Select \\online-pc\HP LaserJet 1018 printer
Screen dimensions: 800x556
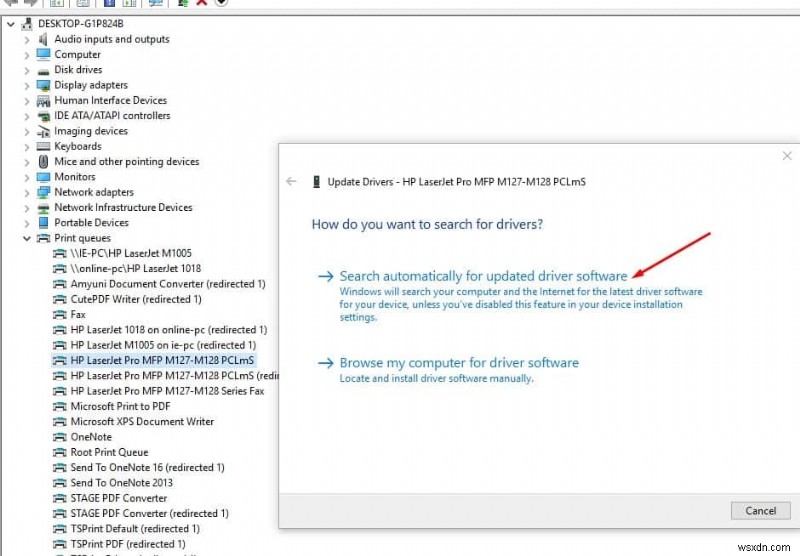pyautogui.click(x=136, y=269)
